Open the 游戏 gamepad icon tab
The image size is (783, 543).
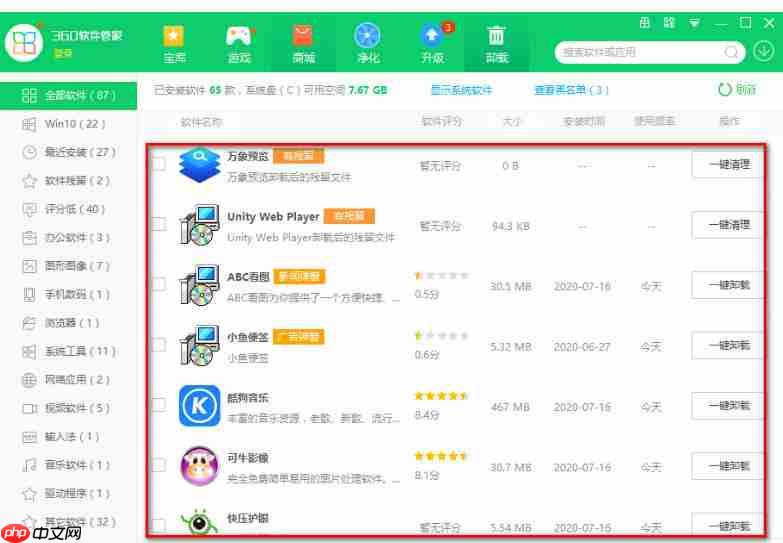pos(239,44)
